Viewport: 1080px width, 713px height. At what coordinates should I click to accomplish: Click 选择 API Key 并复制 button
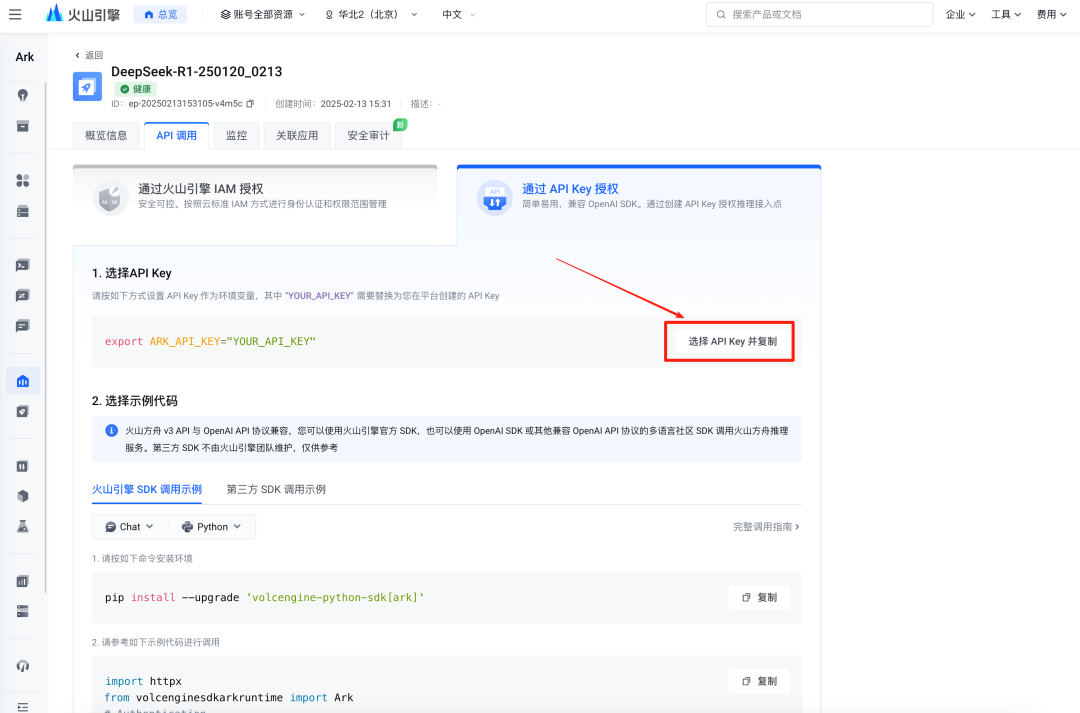[x=732, y=341]
